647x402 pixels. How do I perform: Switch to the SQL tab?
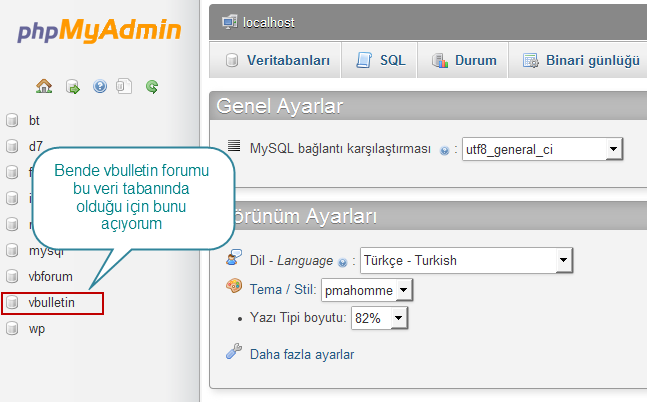point(379,60)
